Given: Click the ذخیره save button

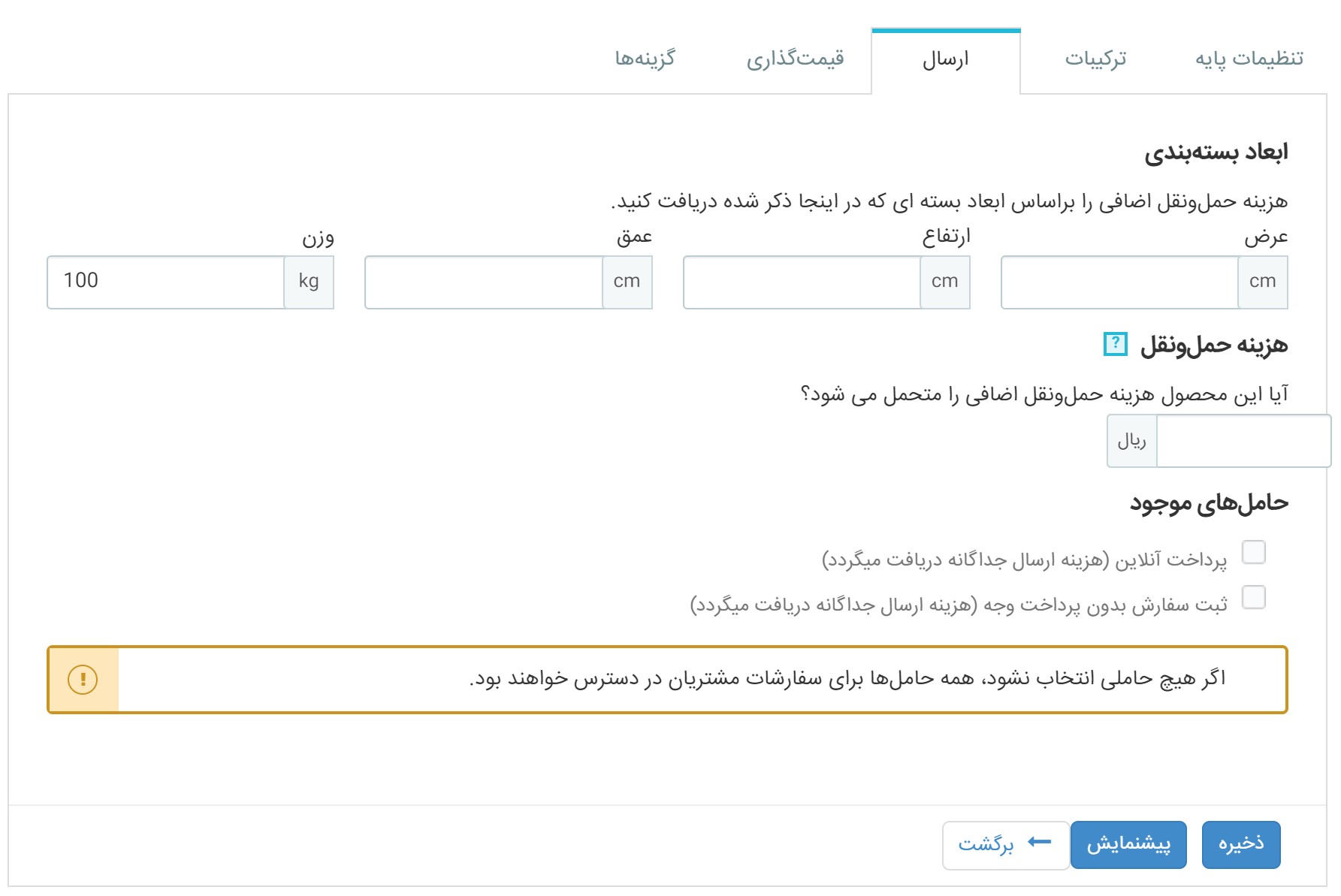Looking at the screenshot, I should click(1241, 844).
